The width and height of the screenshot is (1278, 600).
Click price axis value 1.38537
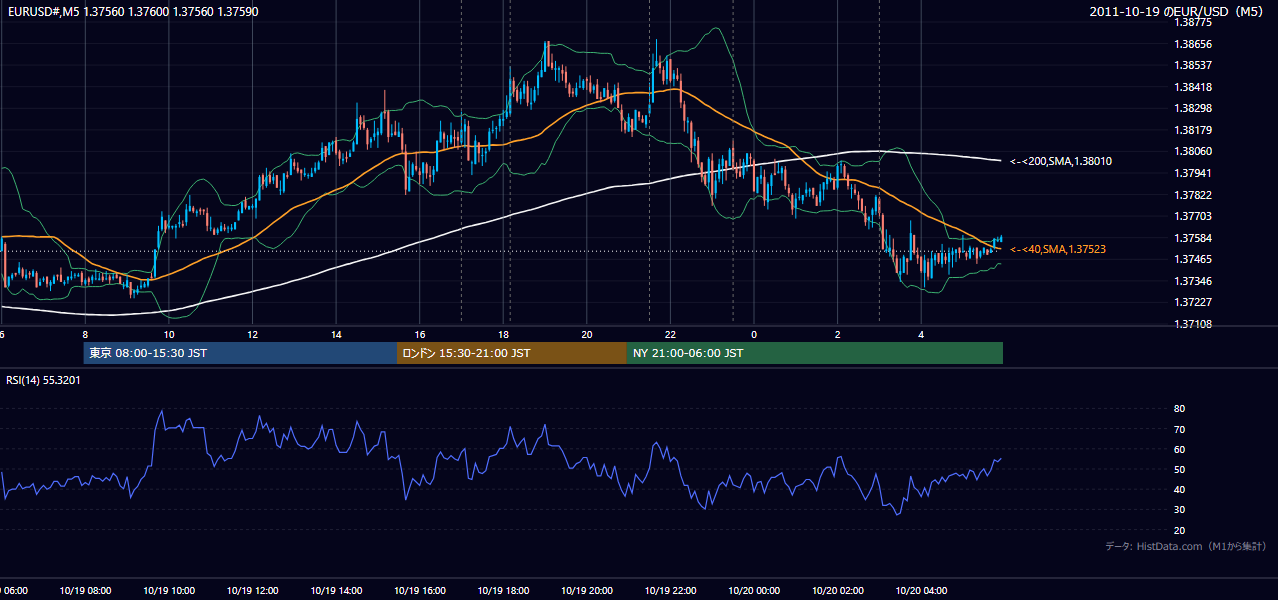(x=1193, y=65)
